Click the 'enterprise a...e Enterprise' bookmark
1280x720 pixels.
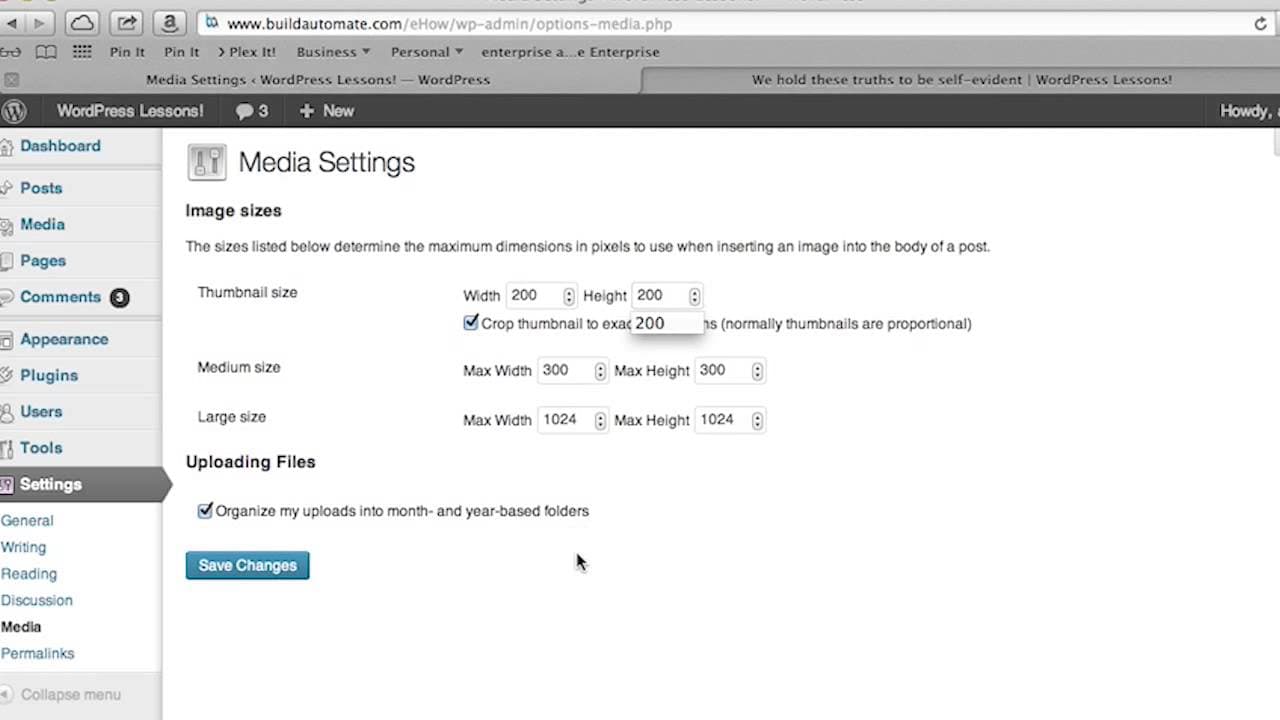pyautogui.click(x=570, y=52)
